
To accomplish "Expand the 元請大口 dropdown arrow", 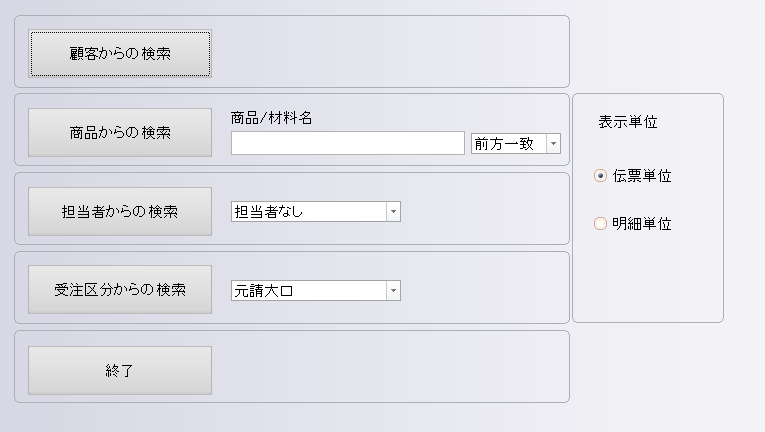I will click(393, 291).
